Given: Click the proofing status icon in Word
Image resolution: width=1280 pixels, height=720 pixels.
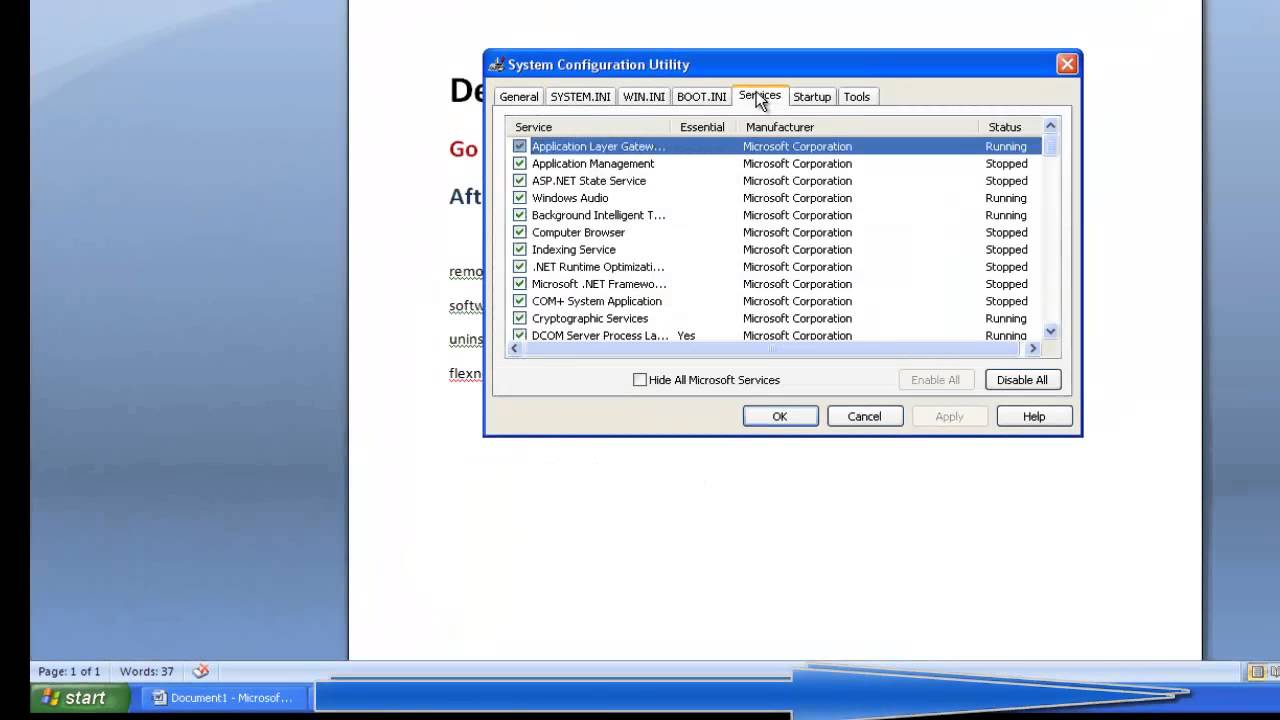Looking at the screenshot, I should 200,672.
